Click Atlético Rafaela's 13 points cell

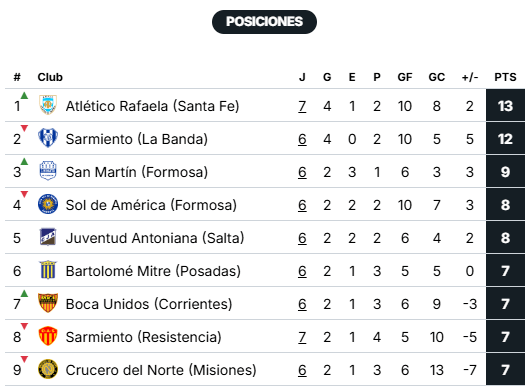pos(505,106)
